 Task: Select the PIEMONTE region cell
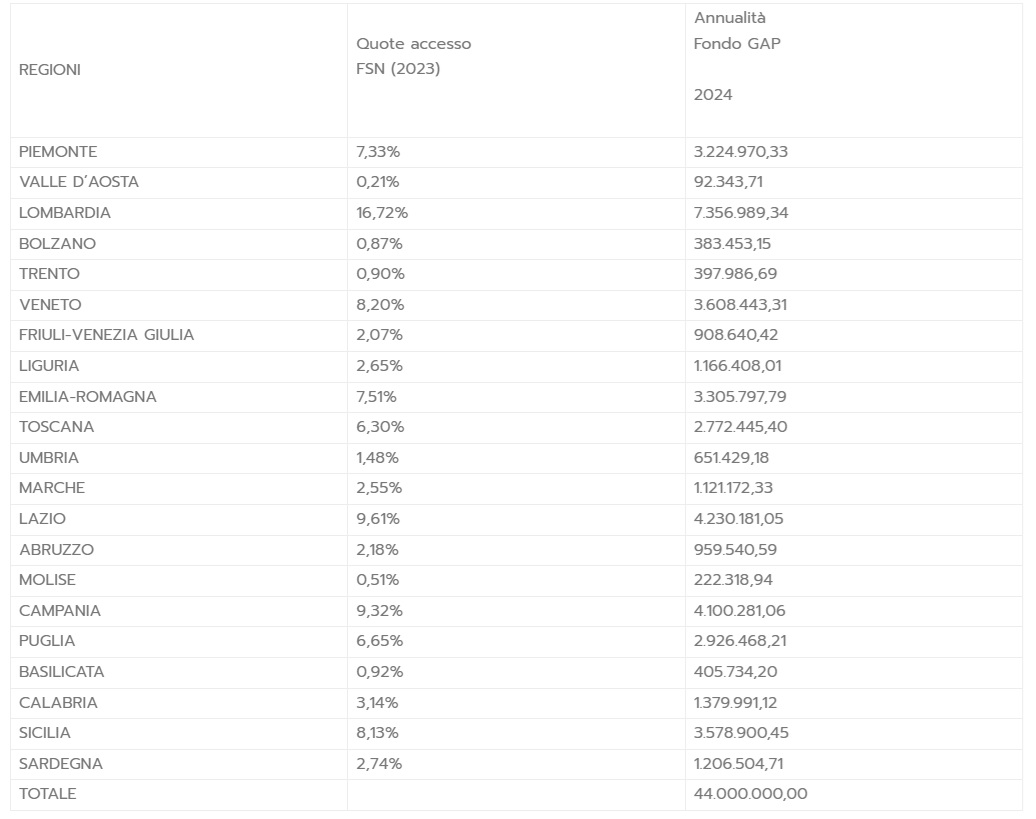(58, 152)
